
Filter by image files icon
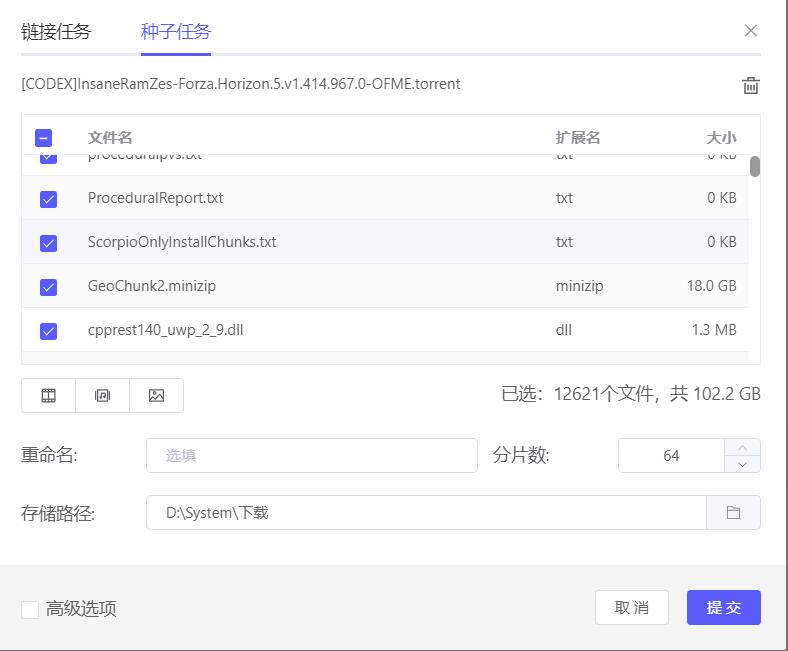point(156,396)
